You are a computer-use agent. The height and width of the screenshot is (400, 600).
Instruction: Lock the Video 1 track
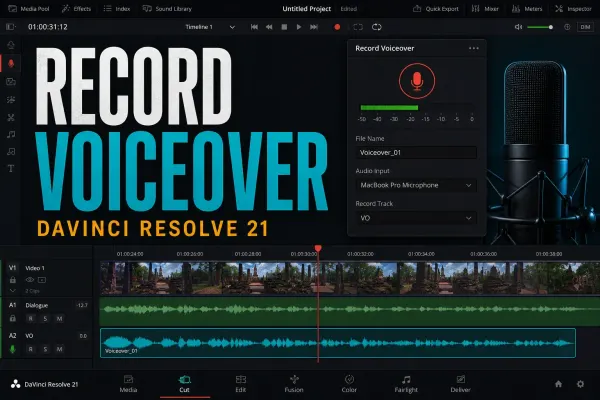tap(13, 280)
